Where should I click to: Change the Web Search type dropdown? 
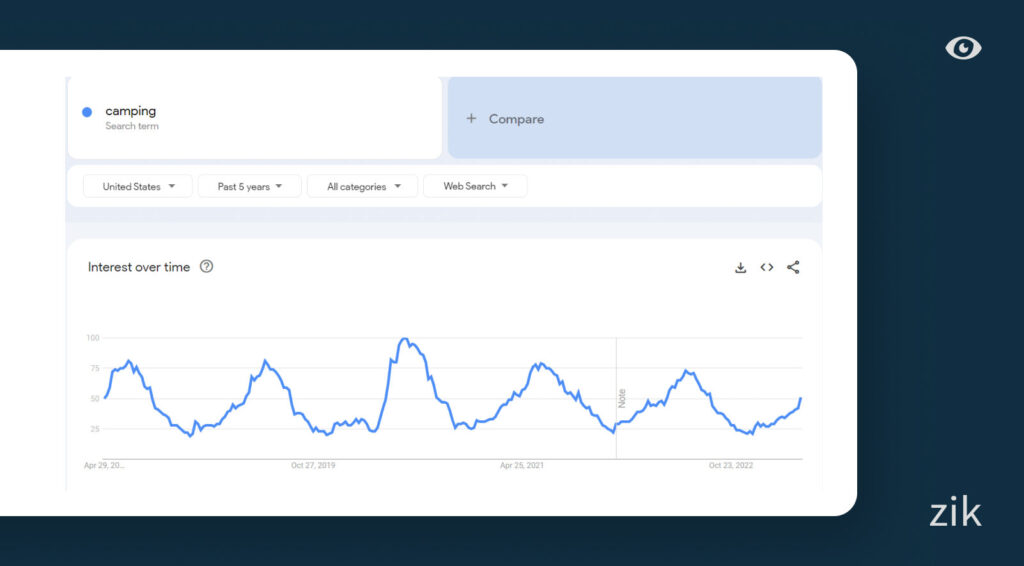point(475,186)
